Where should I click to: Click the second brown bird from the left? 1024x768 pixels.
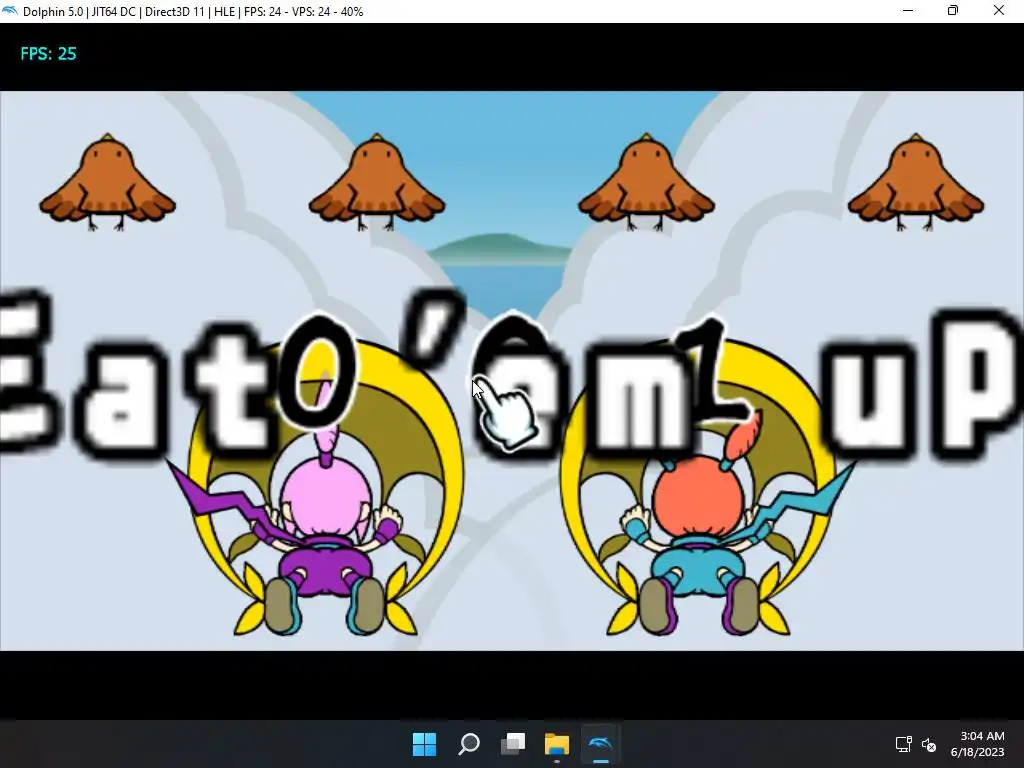[x=377, y=182]
